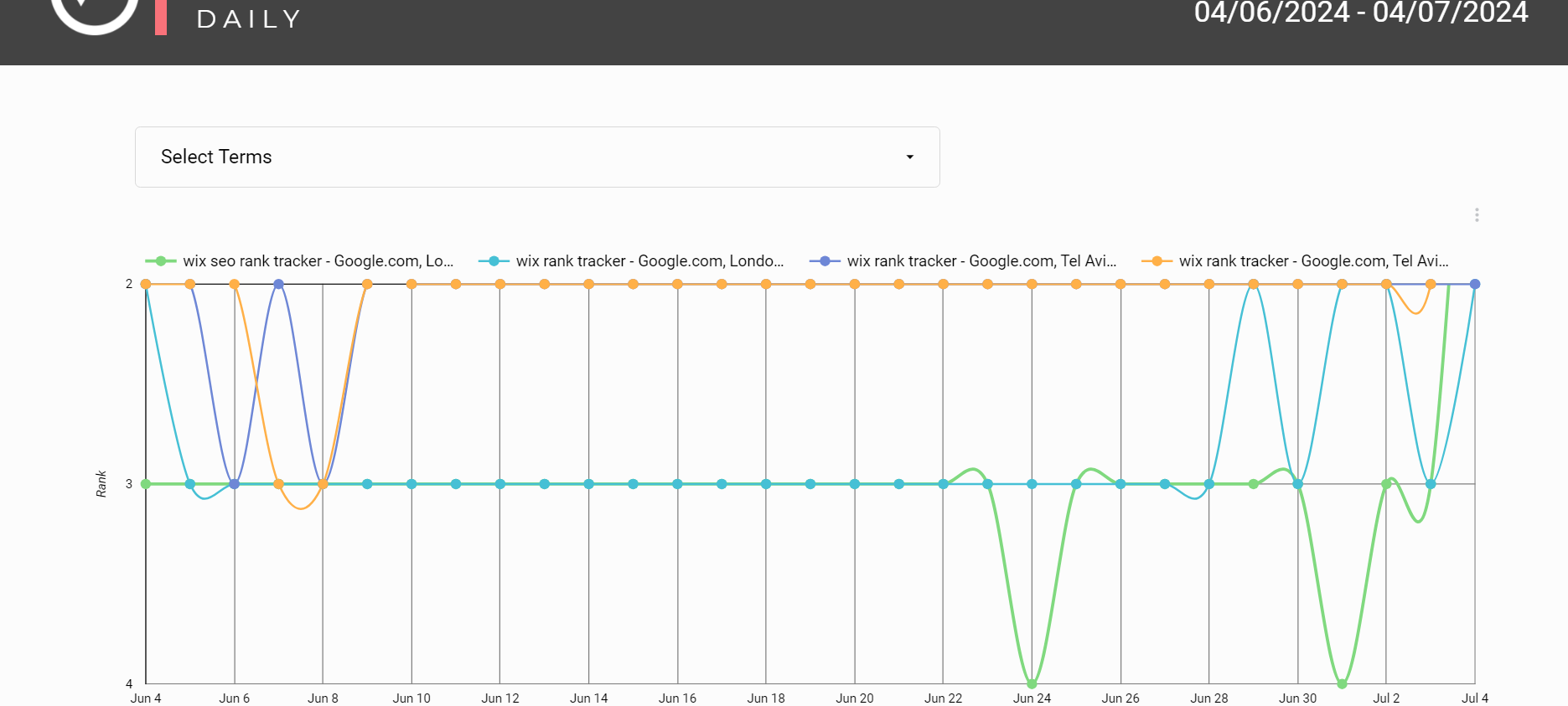The image size is (1568, 706).
Task: Click the Jun 16 x-axis label
Action: [677, 698]
